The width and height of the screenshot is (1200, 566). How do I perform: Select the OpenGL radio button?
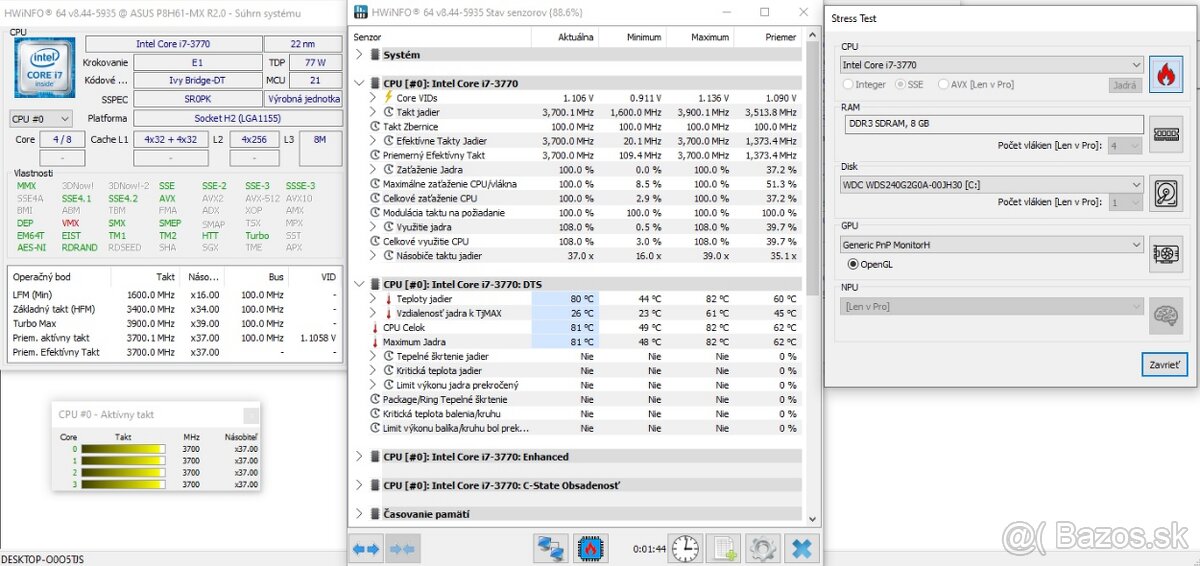[x=853, y=264]
